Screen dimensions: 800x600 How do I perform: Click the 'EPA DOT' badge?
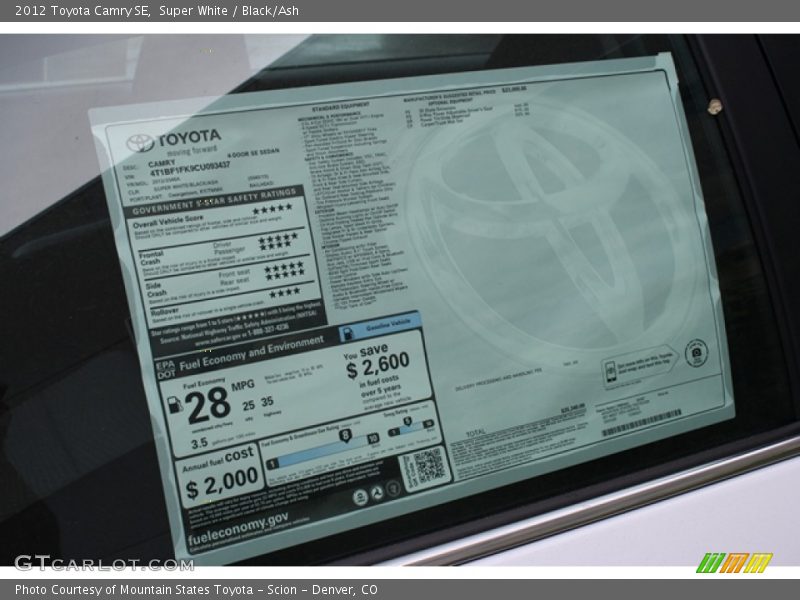click(x=166, y=369)
